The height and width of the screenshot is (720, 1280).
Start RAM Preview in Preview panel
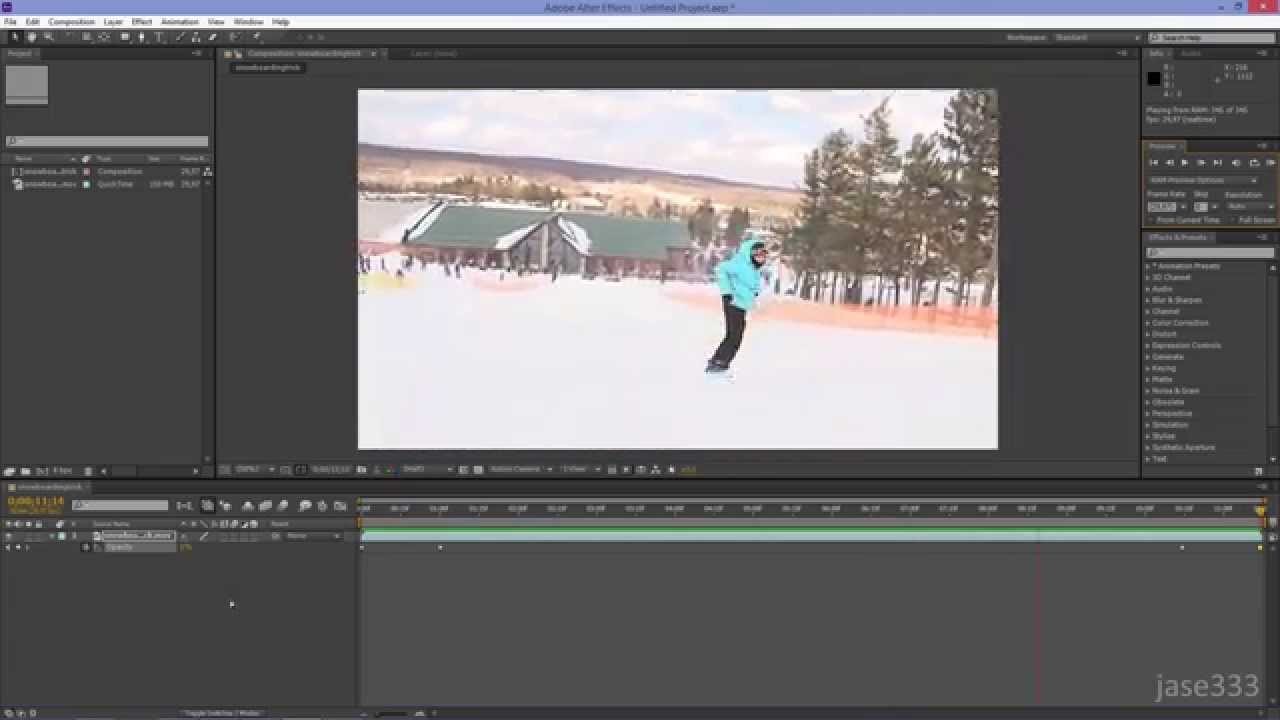click(x=1271, y=163)
